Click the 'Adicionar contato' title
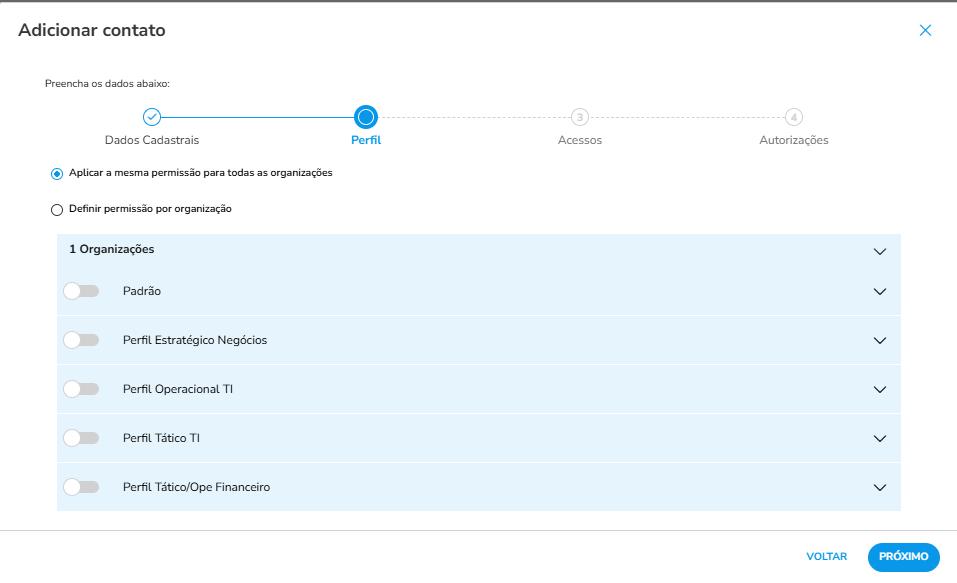The height and width of the screenshot is (583, 957). [92, 30]
